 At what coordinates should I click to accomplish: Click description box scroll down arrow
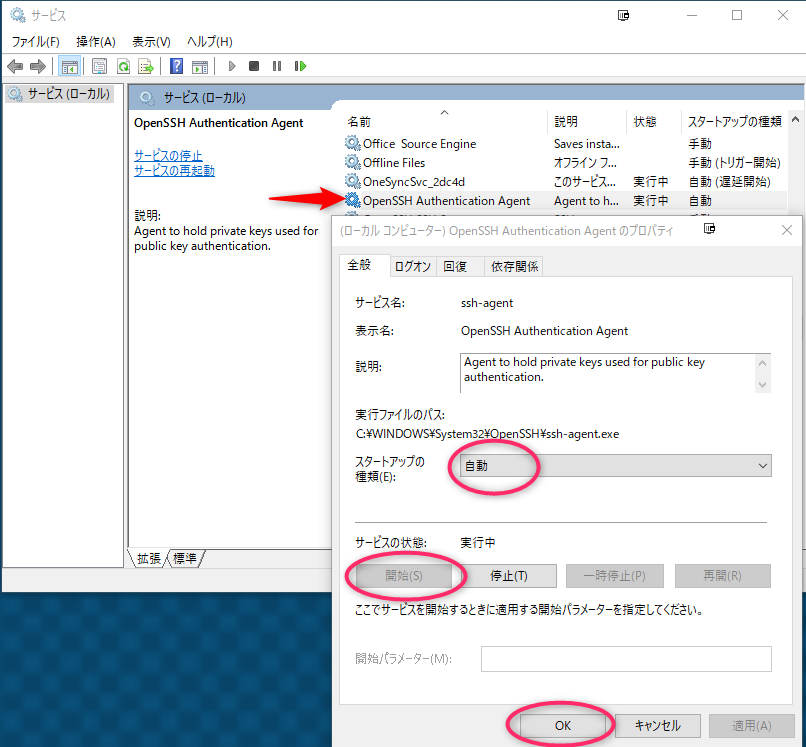click(x=763, y=385)
